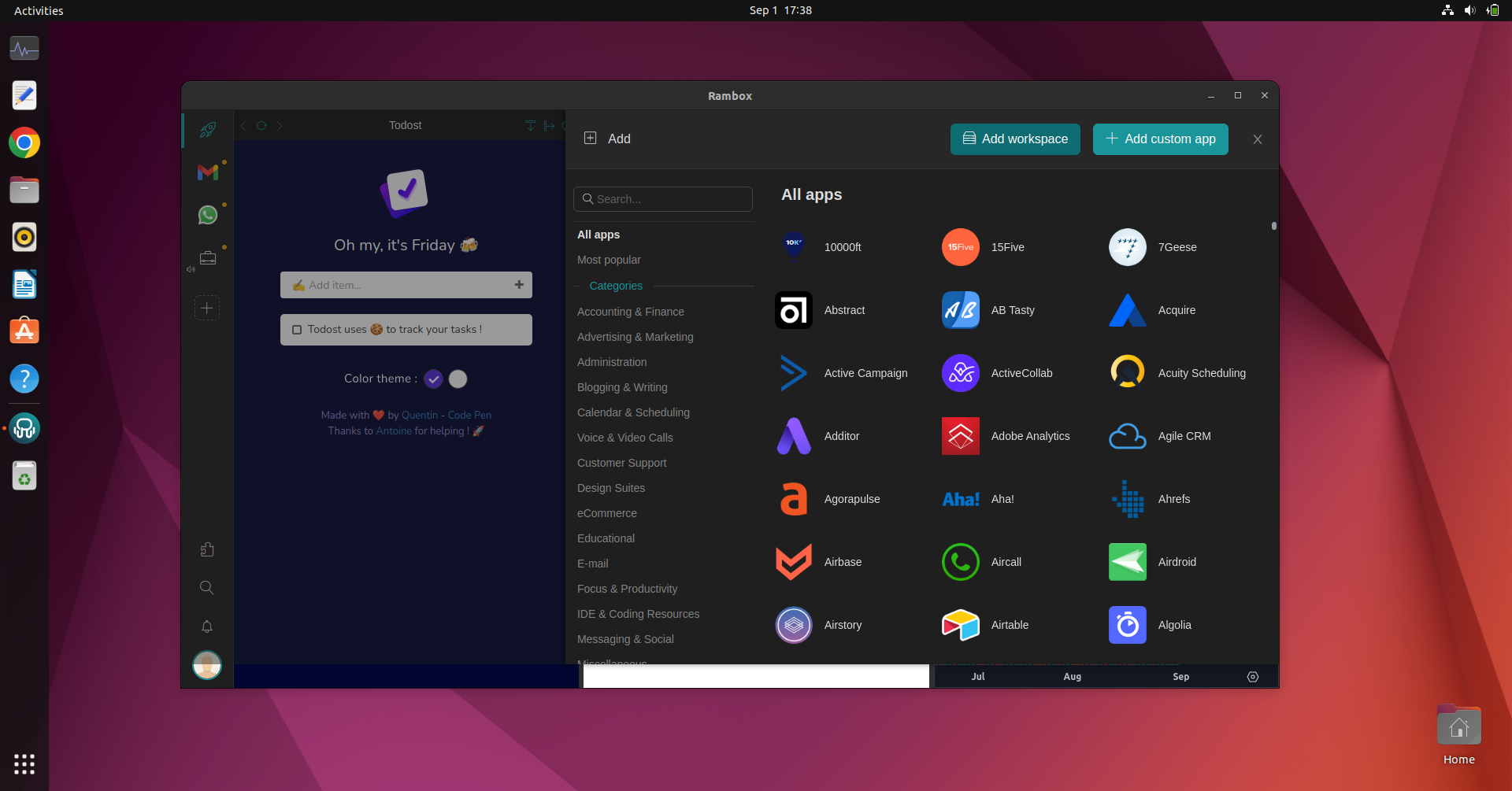This screenshot has height=791, width=1512.
Task: Click the sidebar search magnifier icon
Action: click(207, 587)
